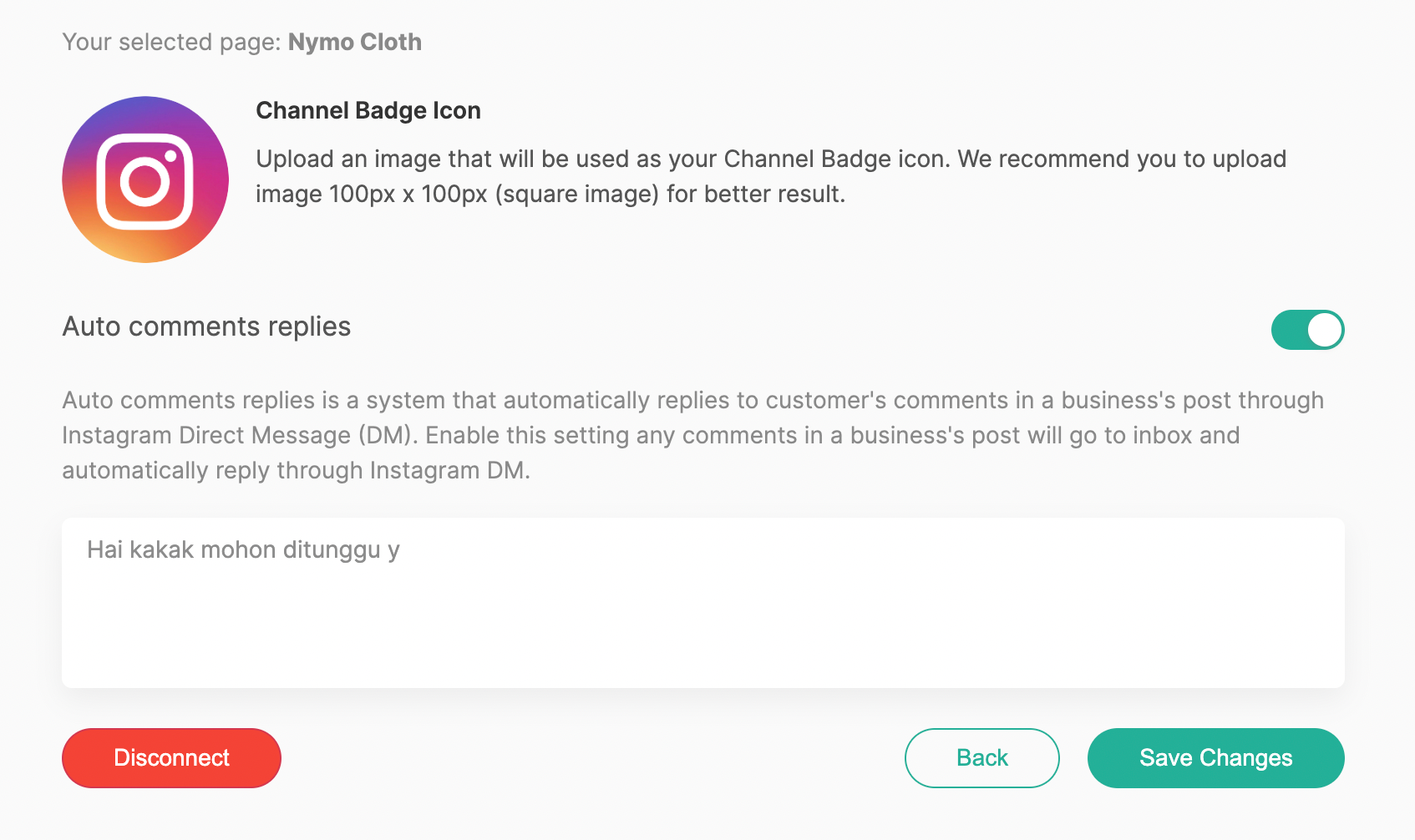Viewport: 1415px width, 840px height.
Task: Save settings with Save Changes button
Action: pos(1215,757)
